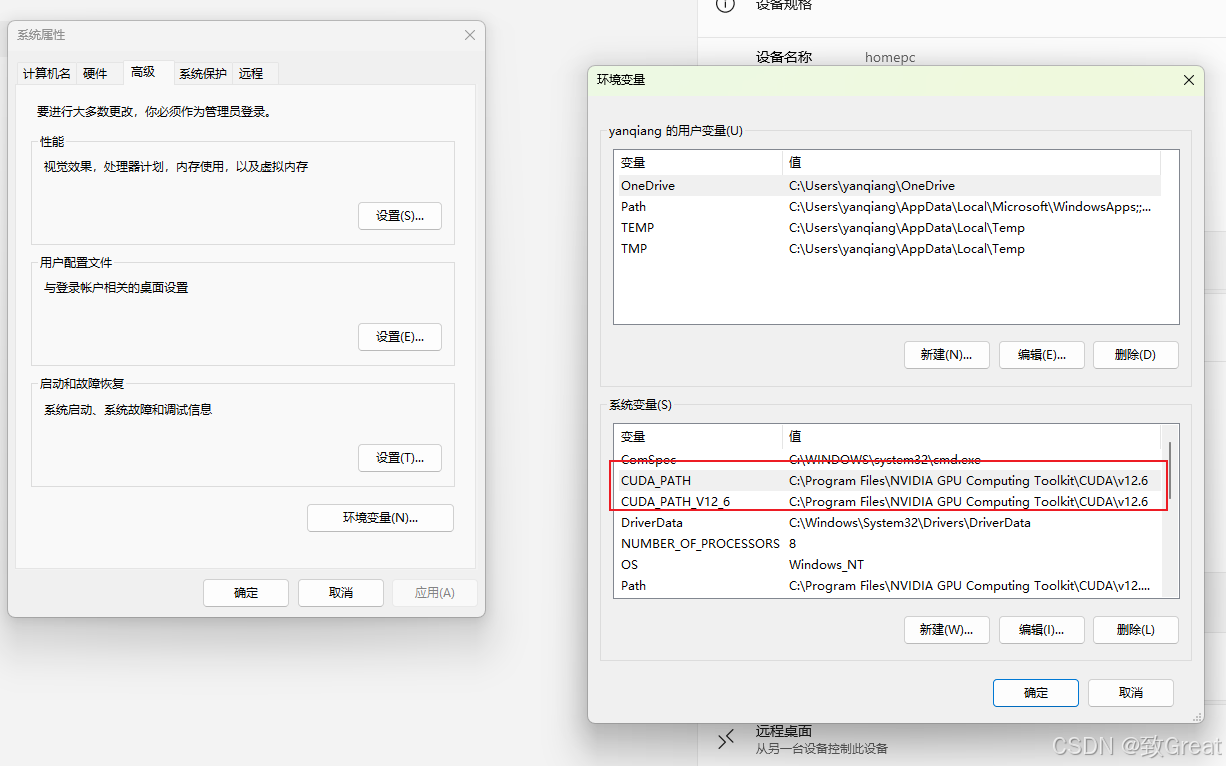This screenshot has height=766, width=1226.
Task: Select the user Path variable row
Action: point(888,207)
